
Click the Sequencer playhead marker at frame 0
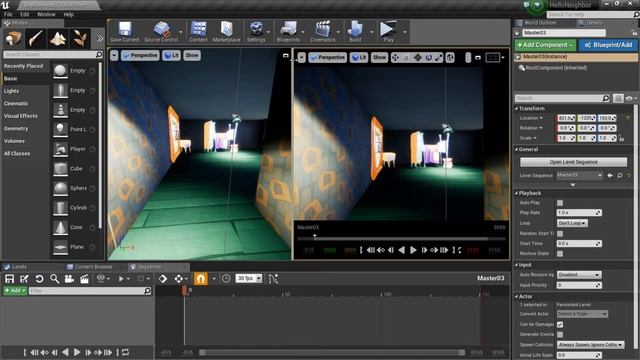[184, 290]
